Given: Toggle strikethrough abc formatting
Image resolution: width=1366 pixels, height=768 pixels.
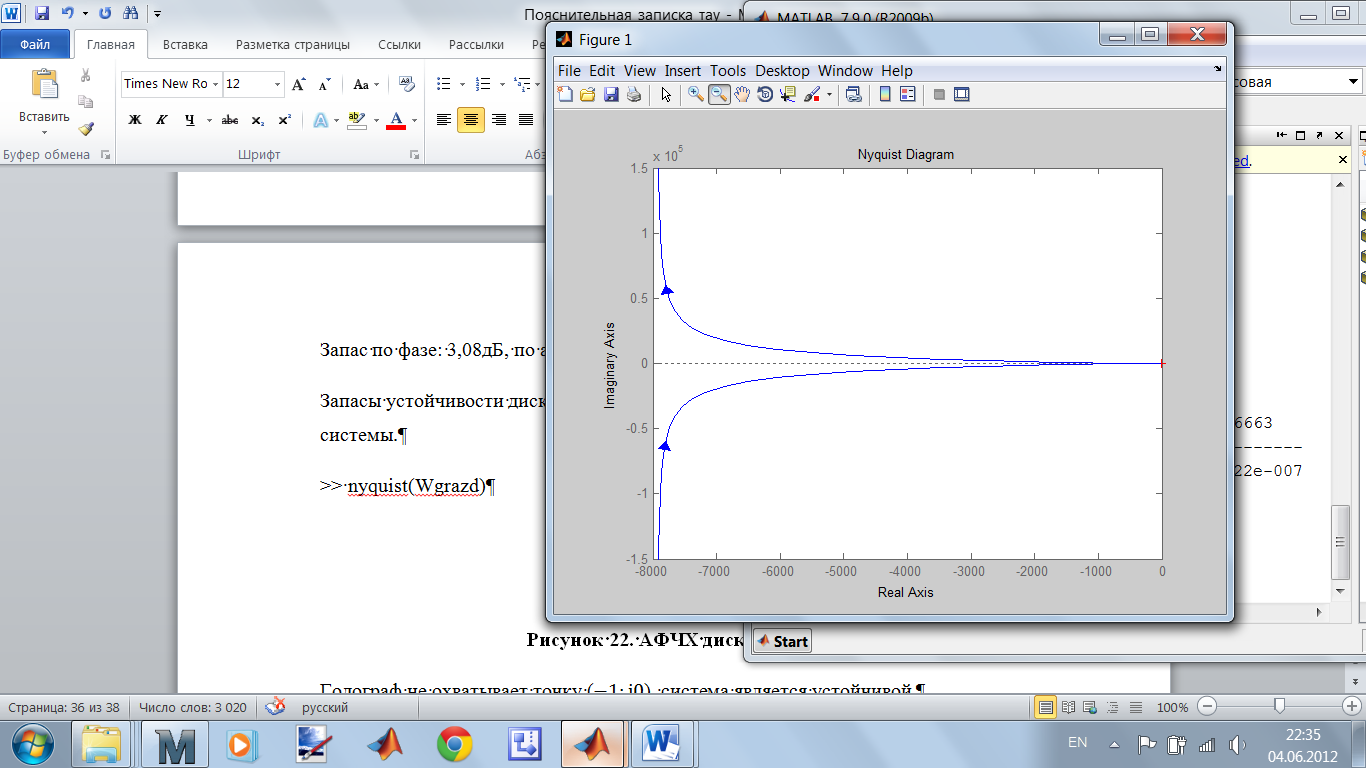Looking at the screenshot, I should 229,120.
